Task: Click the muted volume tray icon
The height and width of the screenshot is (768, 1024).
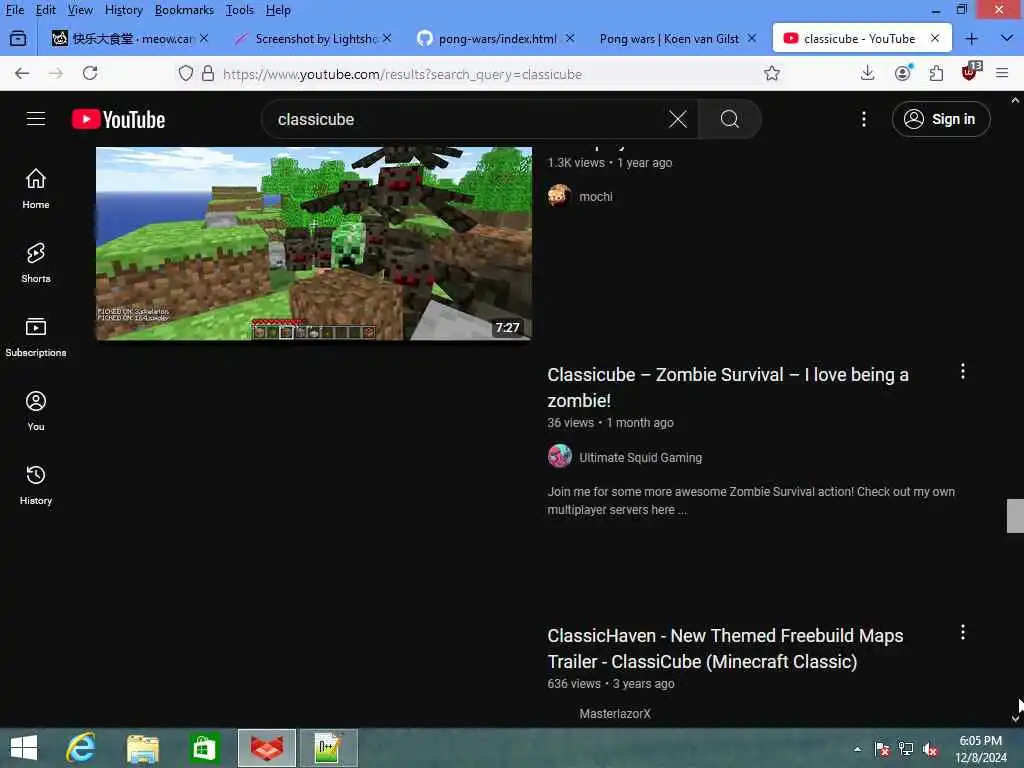Action: (x=930, y=749)
